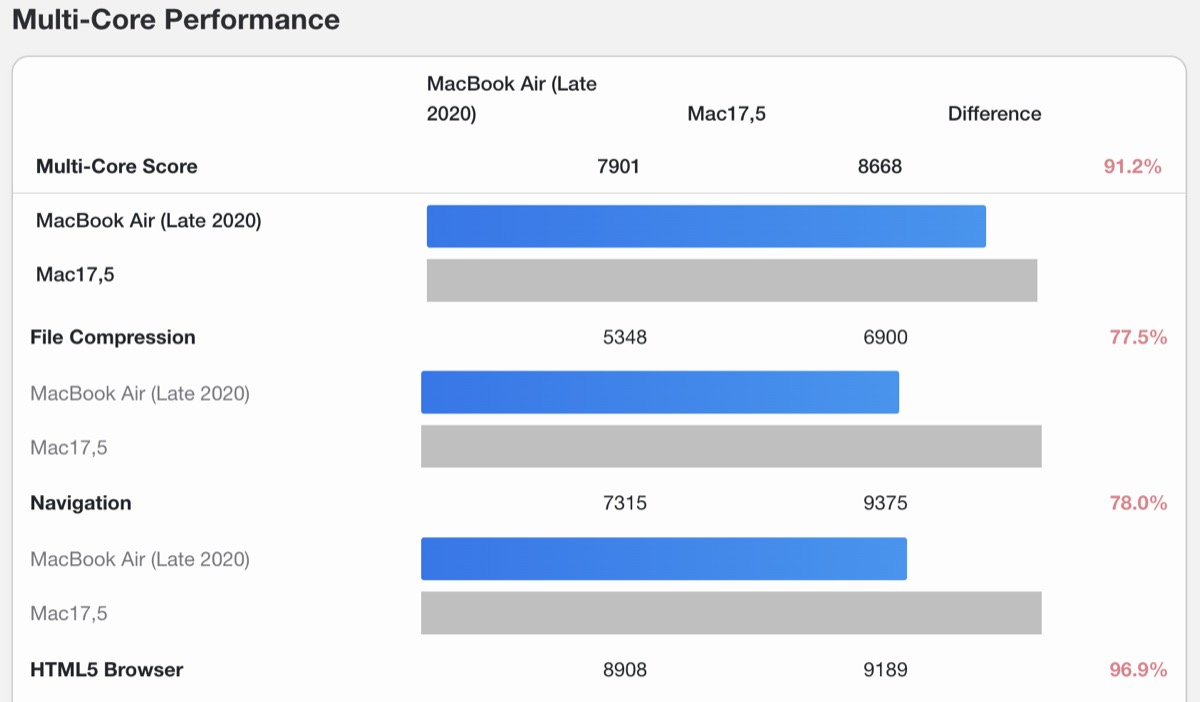Click the 96.9% HTML5 Browser difference
The image size is (1200, 702).
point(1138,669)
